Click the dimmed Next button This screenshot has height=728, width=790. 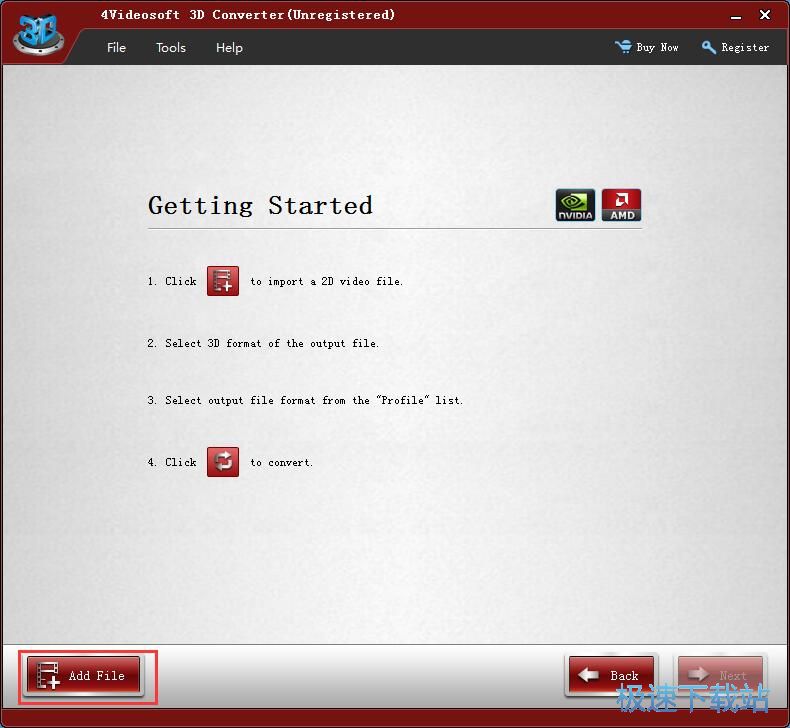[x=720, y=675]
